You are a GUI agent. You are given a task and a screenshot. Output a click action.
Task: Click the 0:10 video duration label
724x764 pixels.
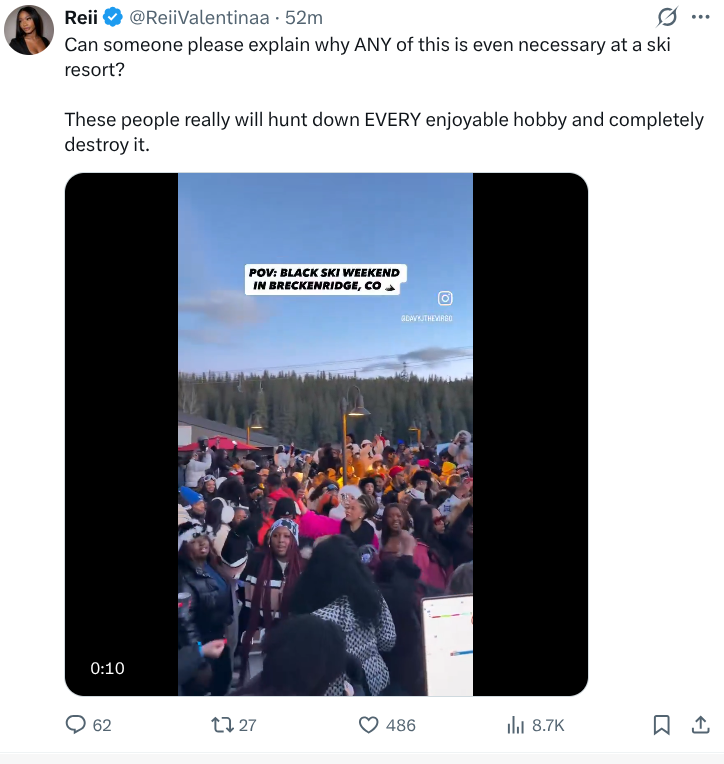coord(107,668)
